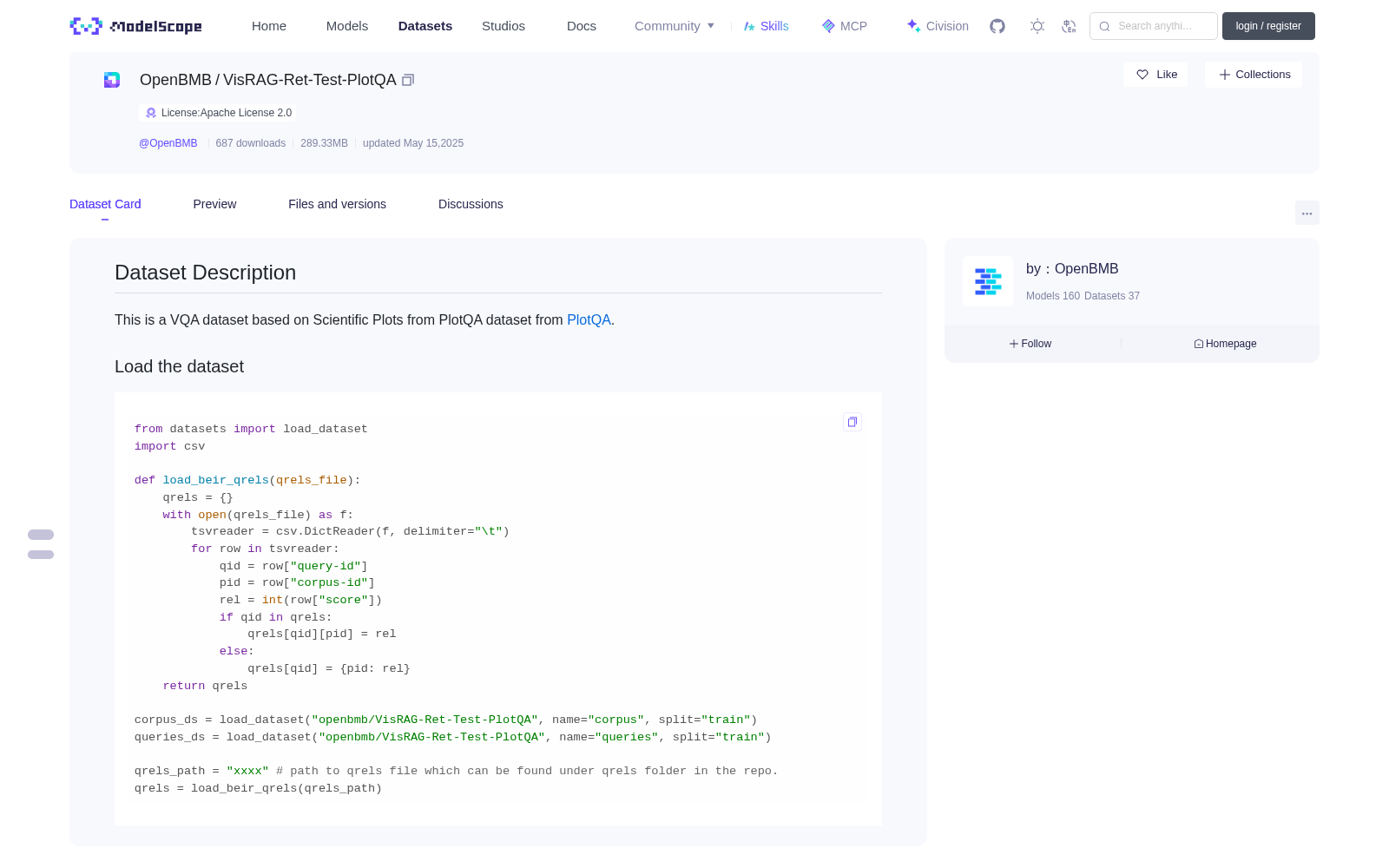Click the search magnifier icon
The width and height of the screenshot is (1389, 868).
tap(1104, 26)
